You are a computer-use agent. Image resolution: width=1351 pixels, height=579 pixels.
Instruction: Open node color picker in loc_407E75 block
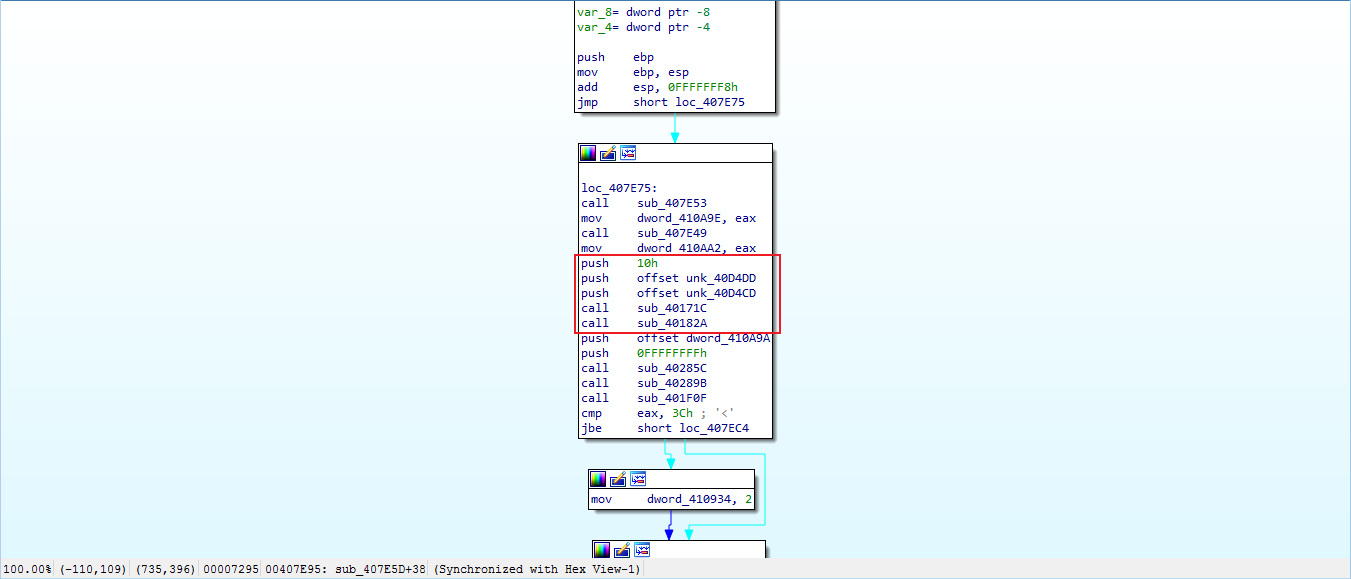[588, 153]
